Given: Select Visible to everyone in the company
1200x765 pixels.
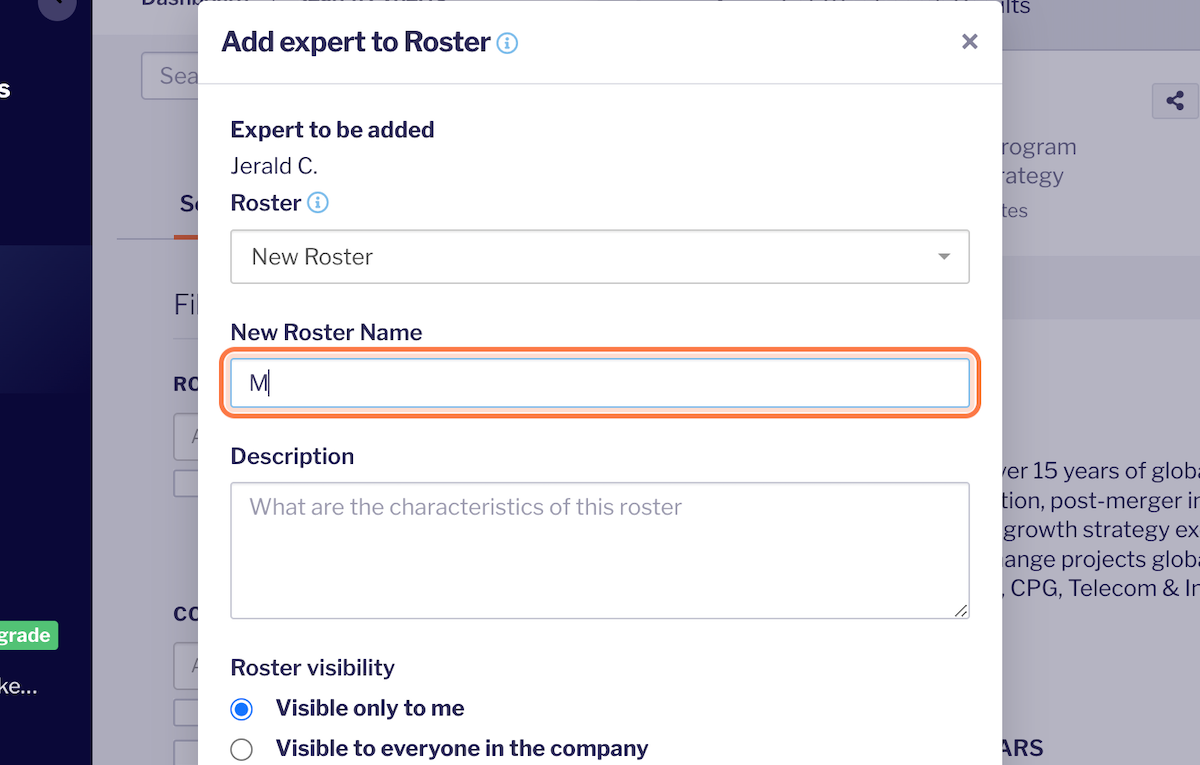Looking at the screenshot, I should [242, 749].
